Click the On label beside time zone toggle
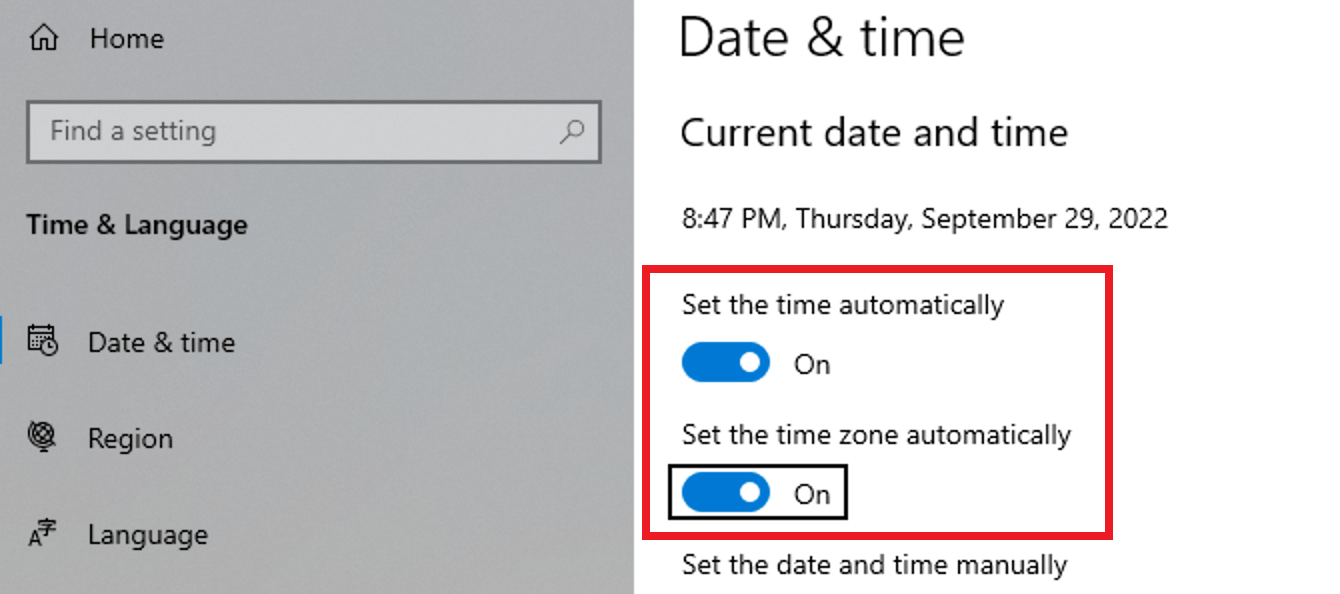1340x594 pixels. pos(812,494)
